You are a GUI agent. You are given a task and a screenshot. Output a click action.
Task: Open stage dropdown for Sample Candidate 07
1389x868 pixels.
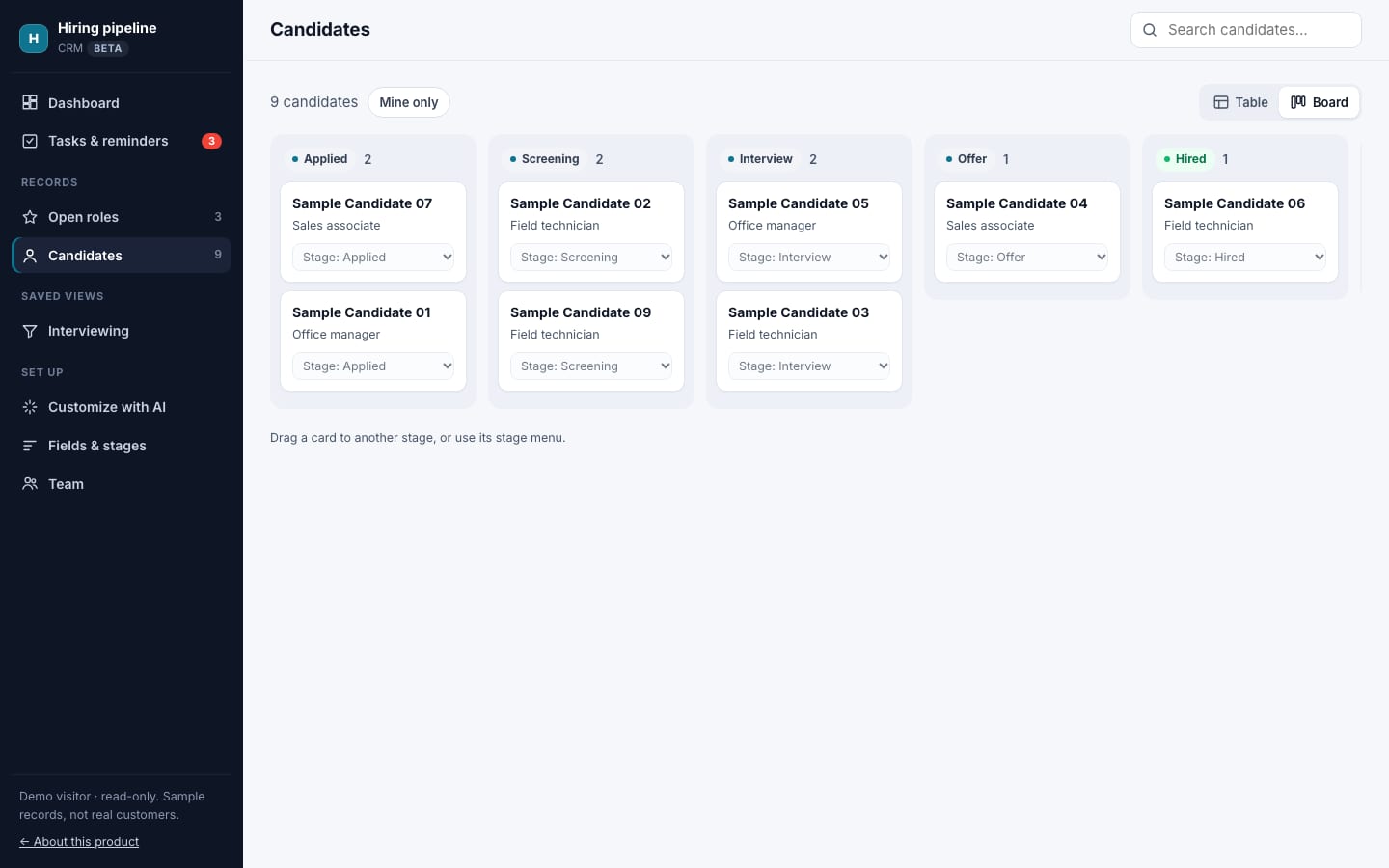(373, 258)
